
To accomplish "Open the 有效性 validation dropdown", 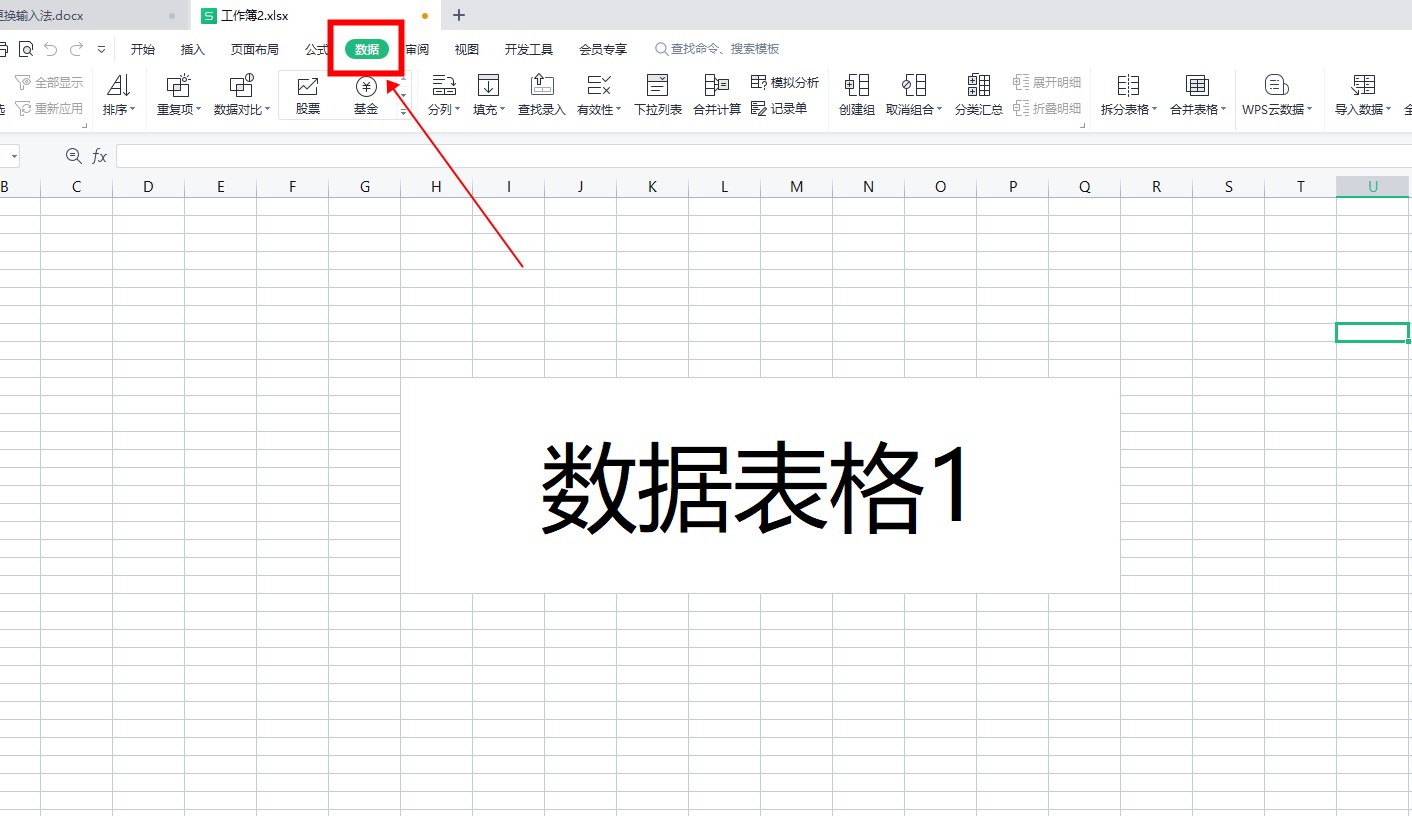I will 599,109.
